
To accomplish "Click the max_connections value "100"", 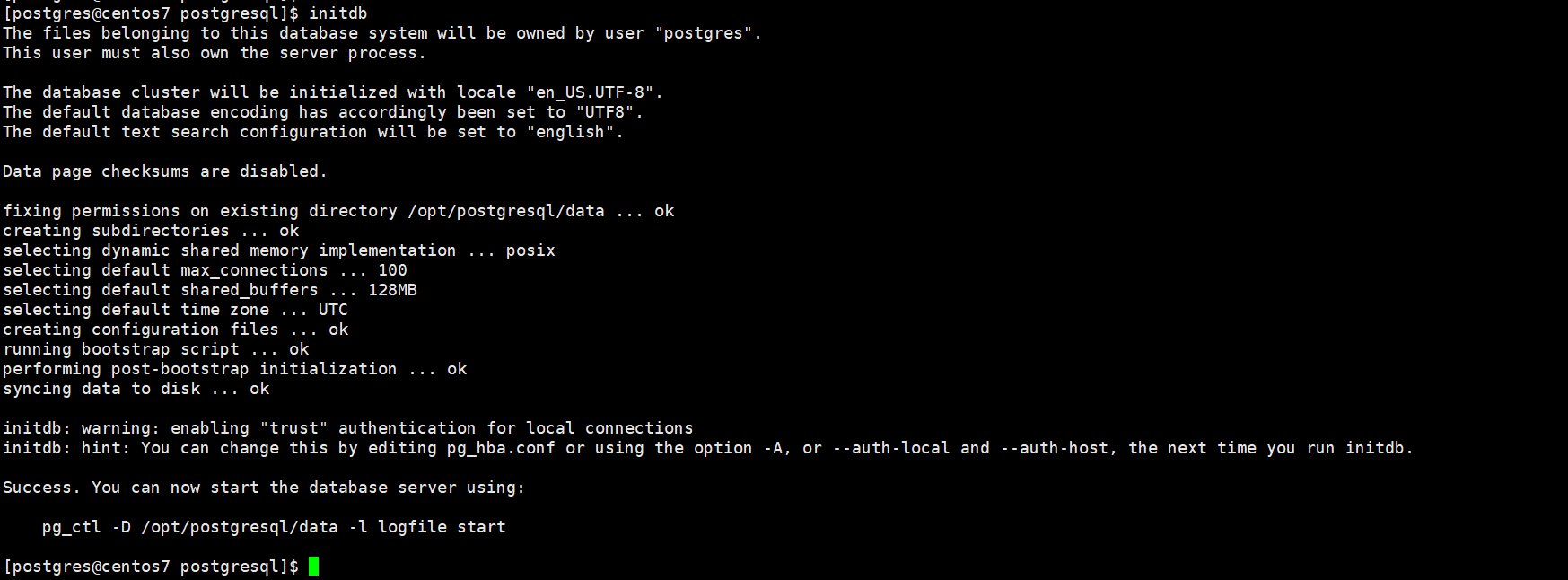I will 392,270.
